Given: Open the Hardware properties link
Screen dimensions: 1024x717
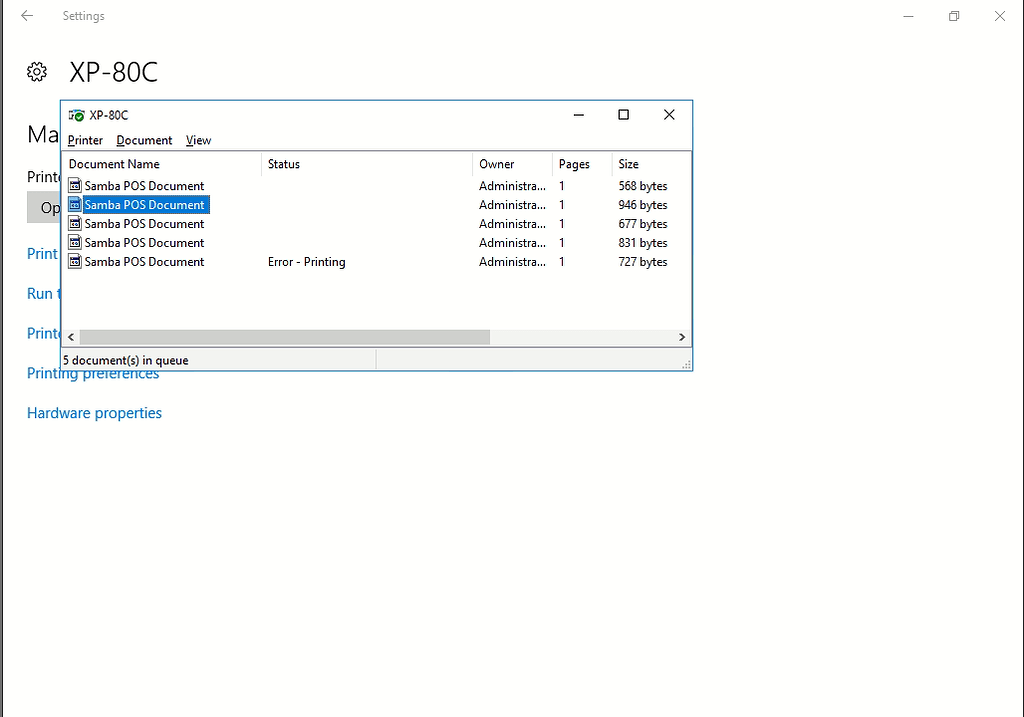Looking at the screenshot, I should click(94, 413).
